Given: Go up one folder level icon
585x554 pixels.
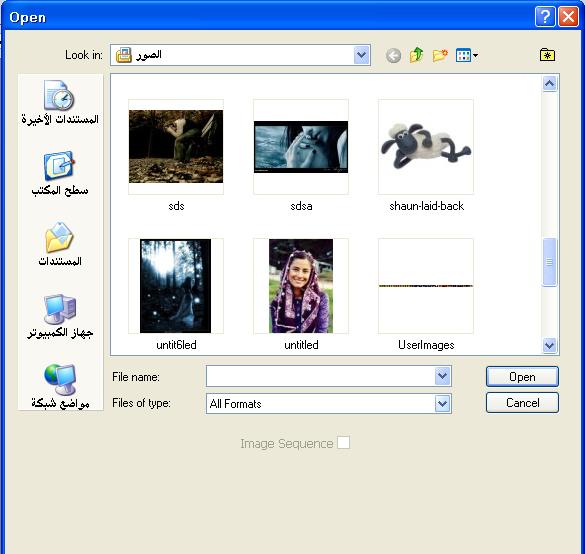Looking at the screenshot, I should coord(416,55).
